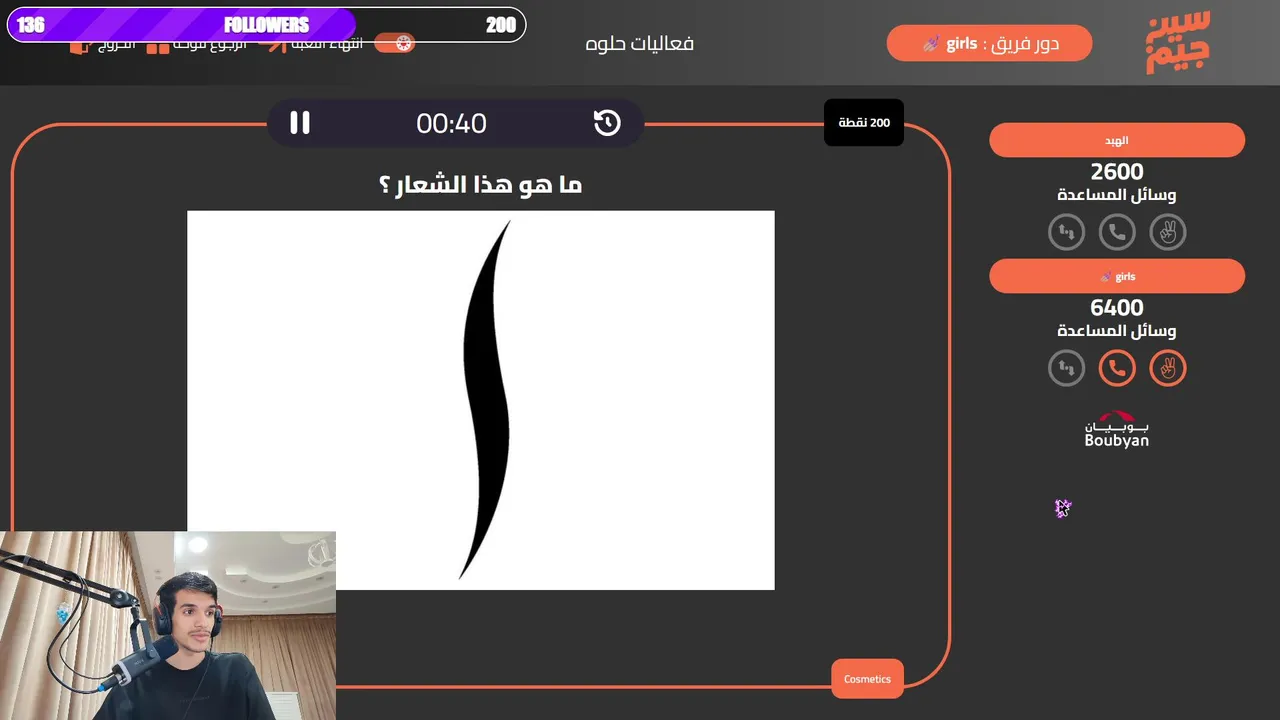Click the logo question image
The image size is (1280, 720).
click(481, 400)
